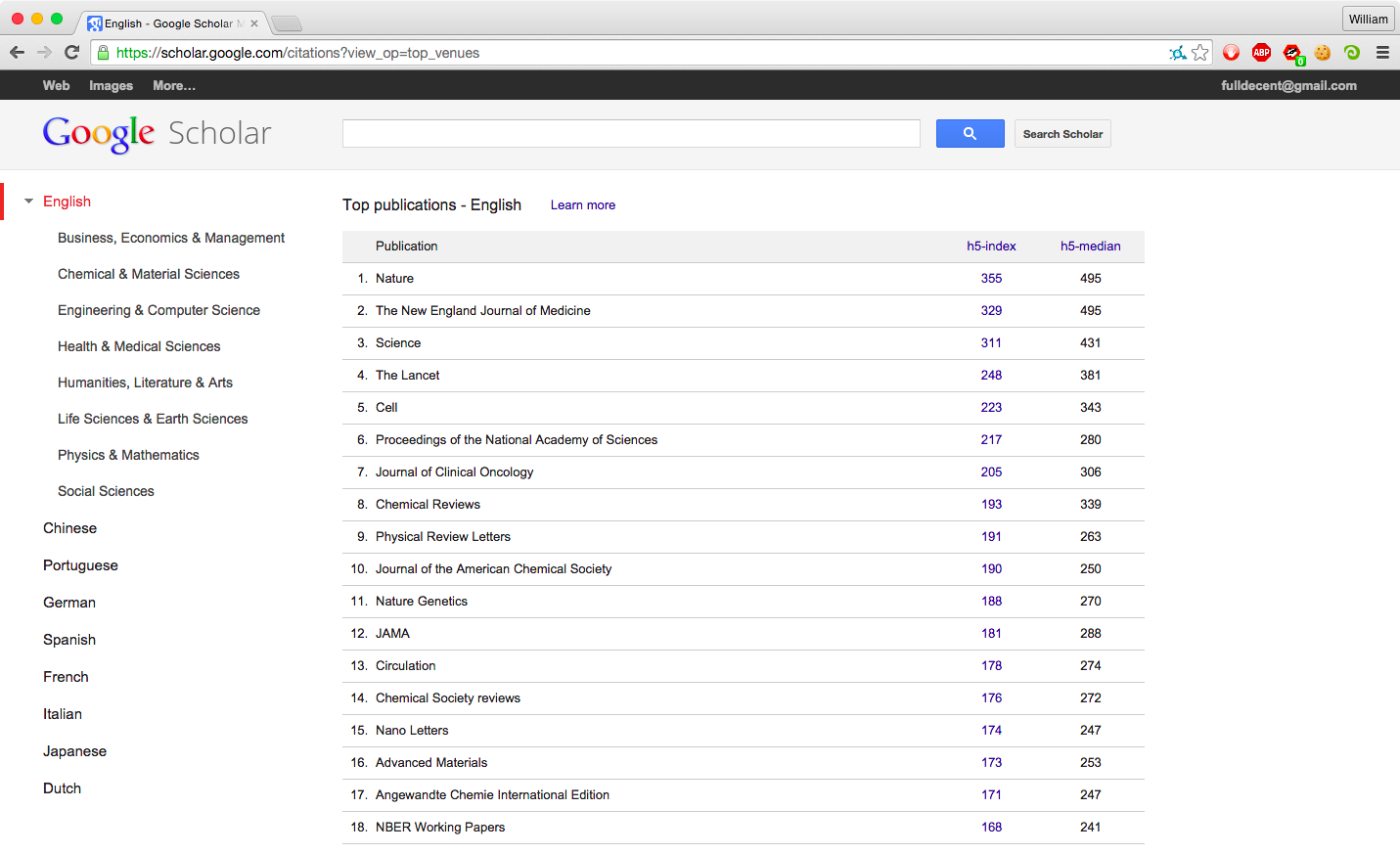
Task: Open Engineering & Computer Science subcategory
Action: coord(158,310)
